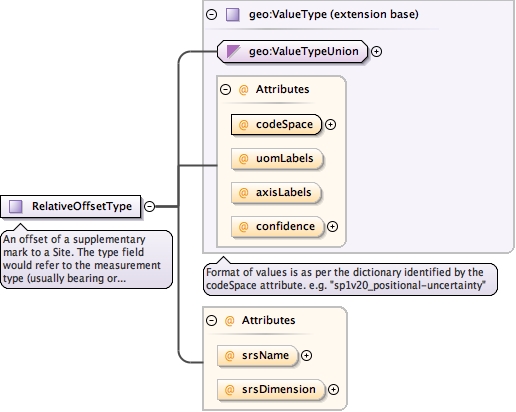The height and width of the screenshot is (412, 516).
Task: Collapse the RelativeOffsetType node
Action: click(x=149, y=206)
